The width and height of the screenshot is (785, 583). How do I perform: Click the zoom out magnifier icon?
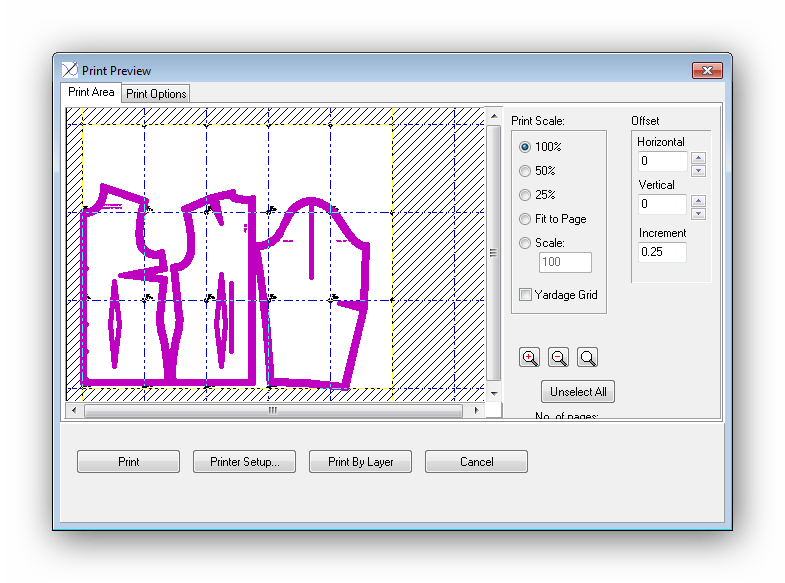[x=558, y=357]
